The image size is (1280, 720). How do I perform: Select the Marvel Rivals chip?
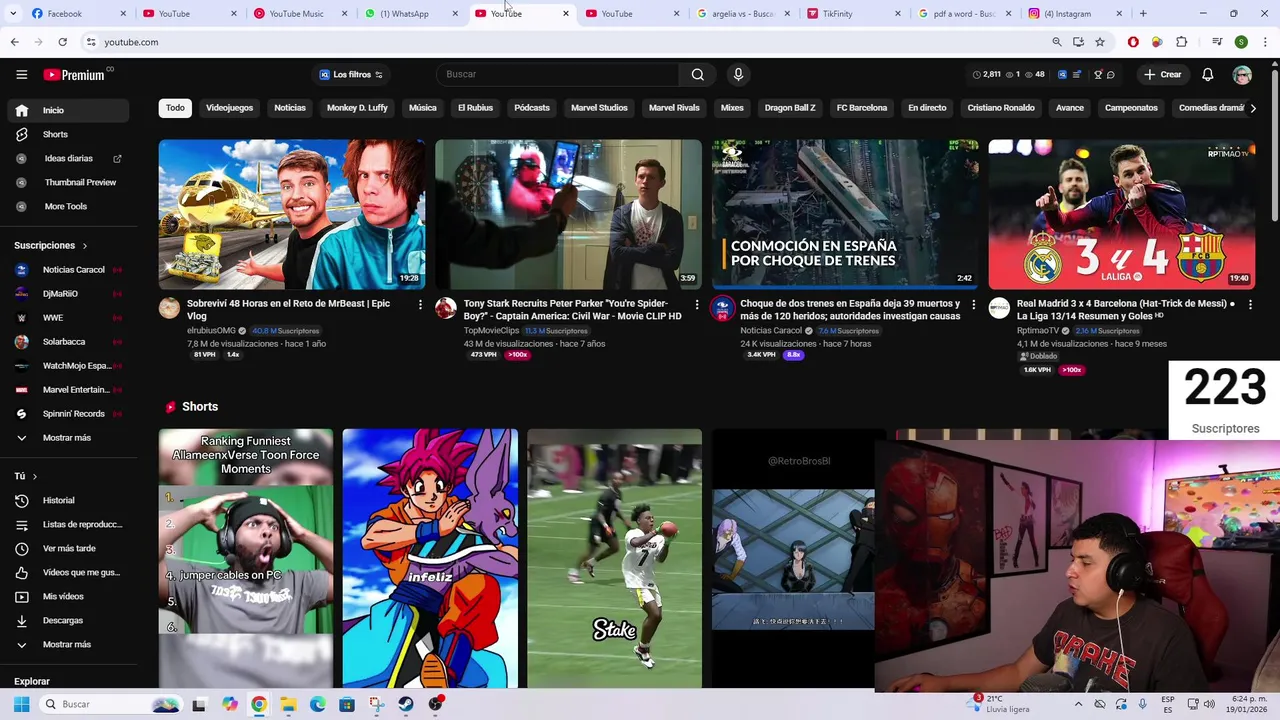point(674,108)
